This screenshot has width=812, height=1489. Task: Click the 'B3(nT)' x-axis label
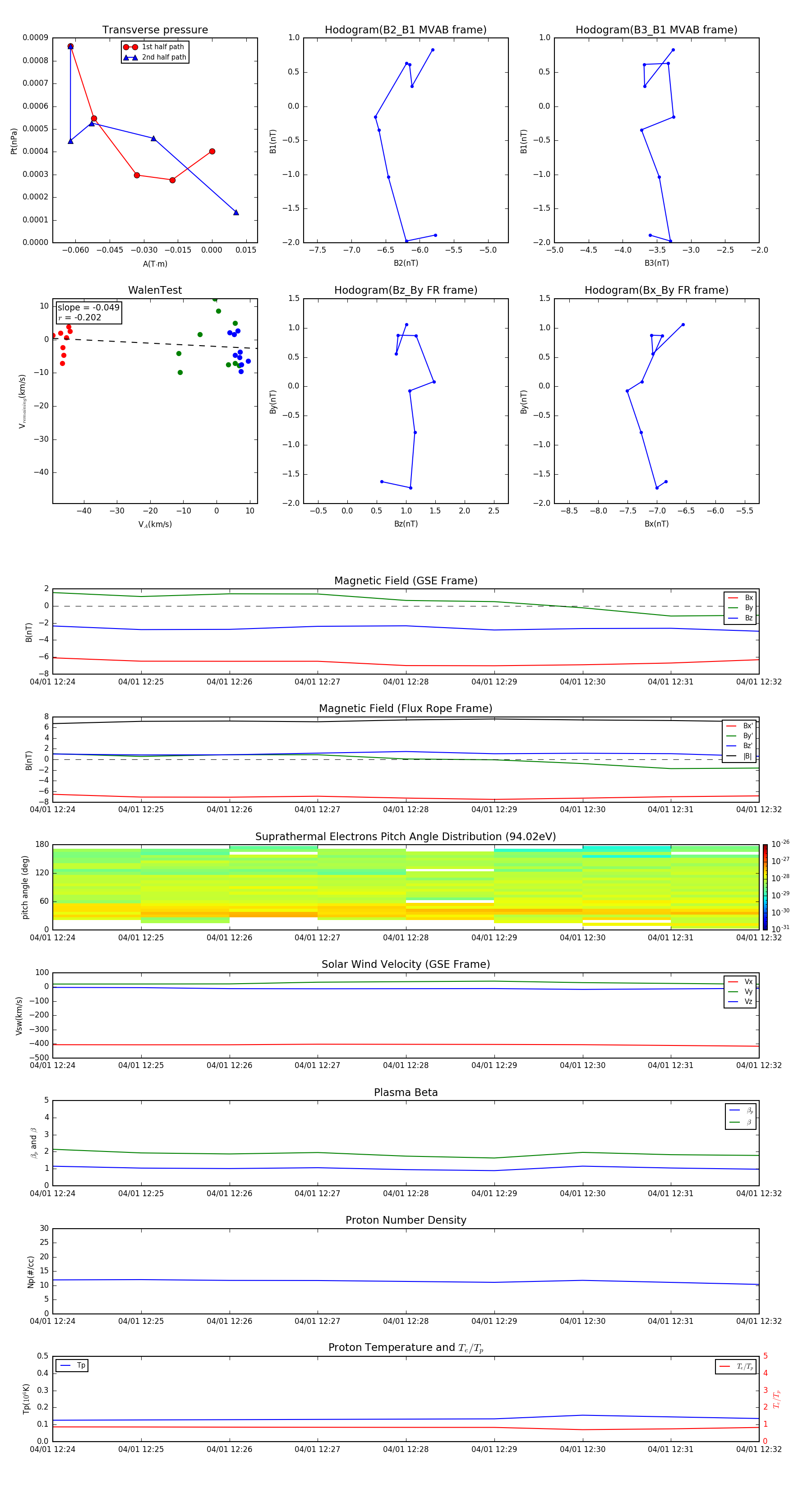click(656, 263)
